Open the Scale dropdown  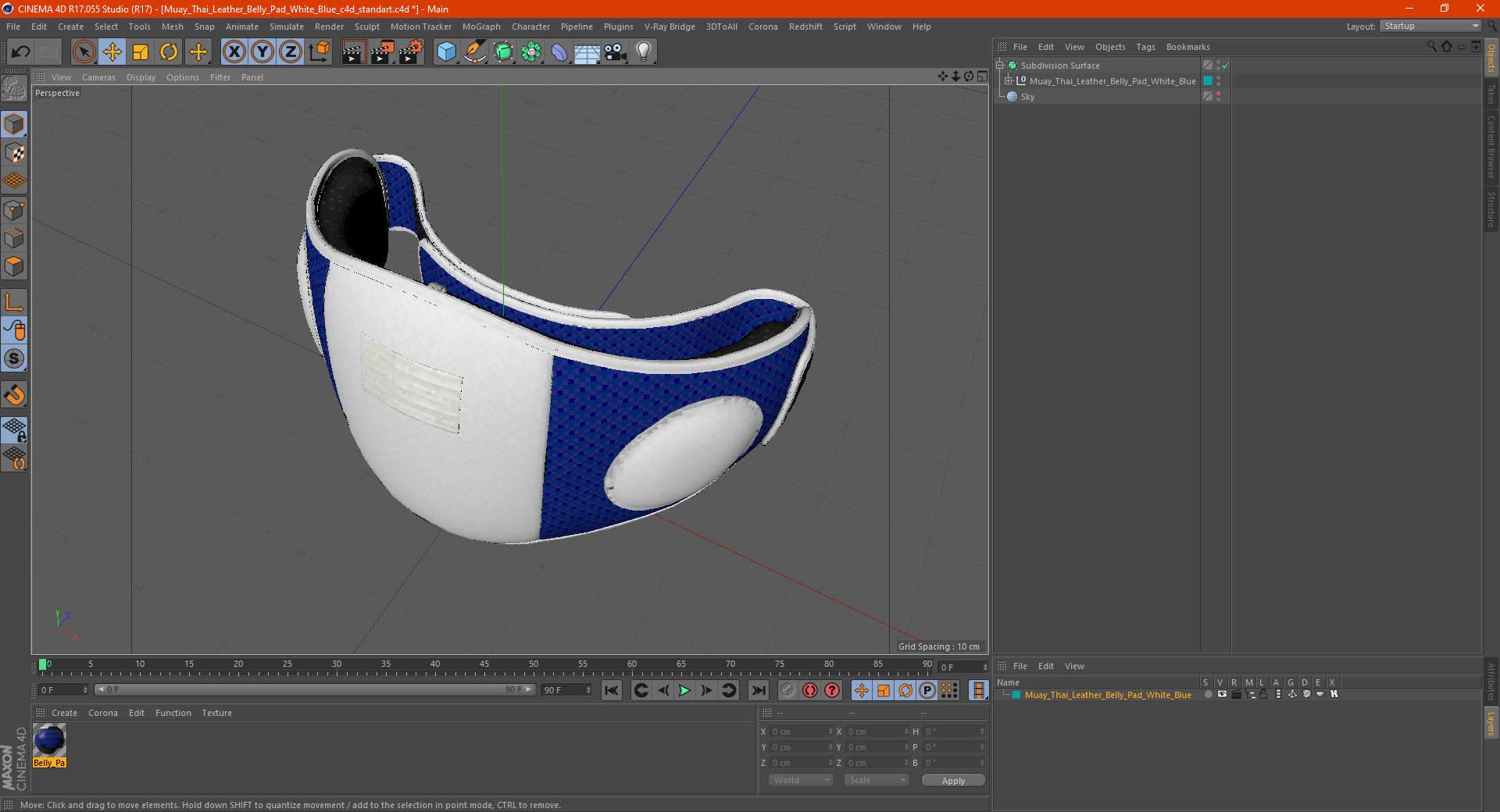(x=877, y=781)
